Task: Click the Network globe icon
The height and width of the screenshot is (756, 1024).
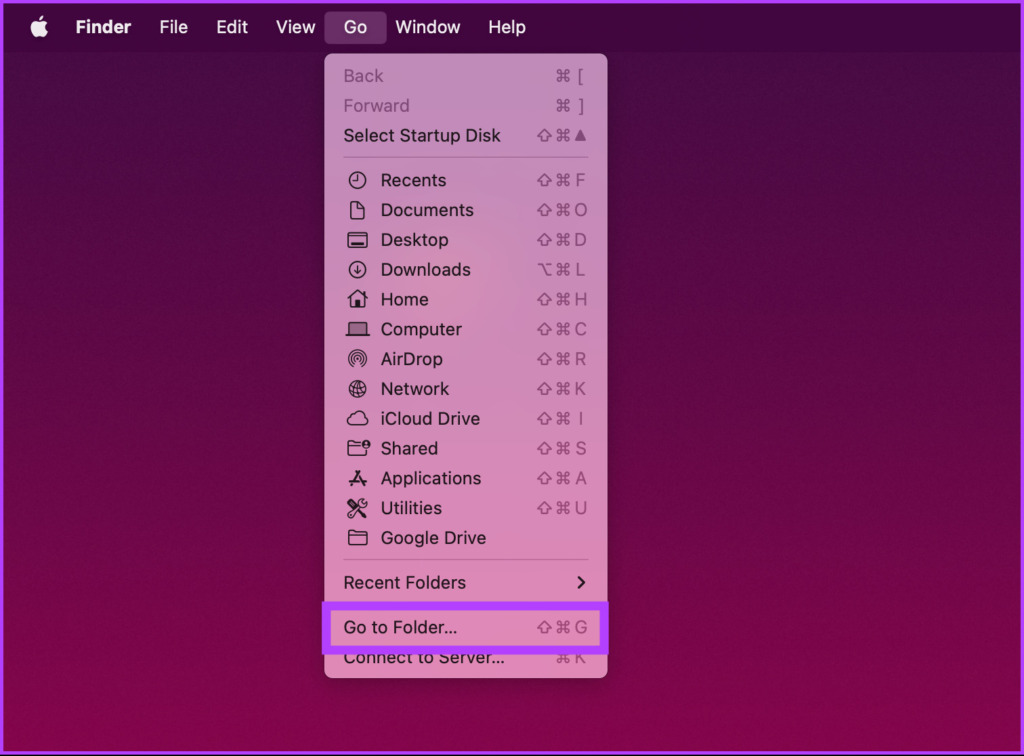Action: (x=357, y=389)
